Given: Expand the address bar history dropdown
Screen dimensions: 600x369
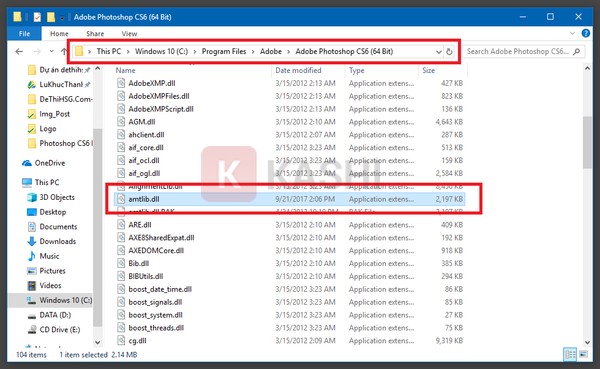Looking at the screenshot, I should 439,52.
